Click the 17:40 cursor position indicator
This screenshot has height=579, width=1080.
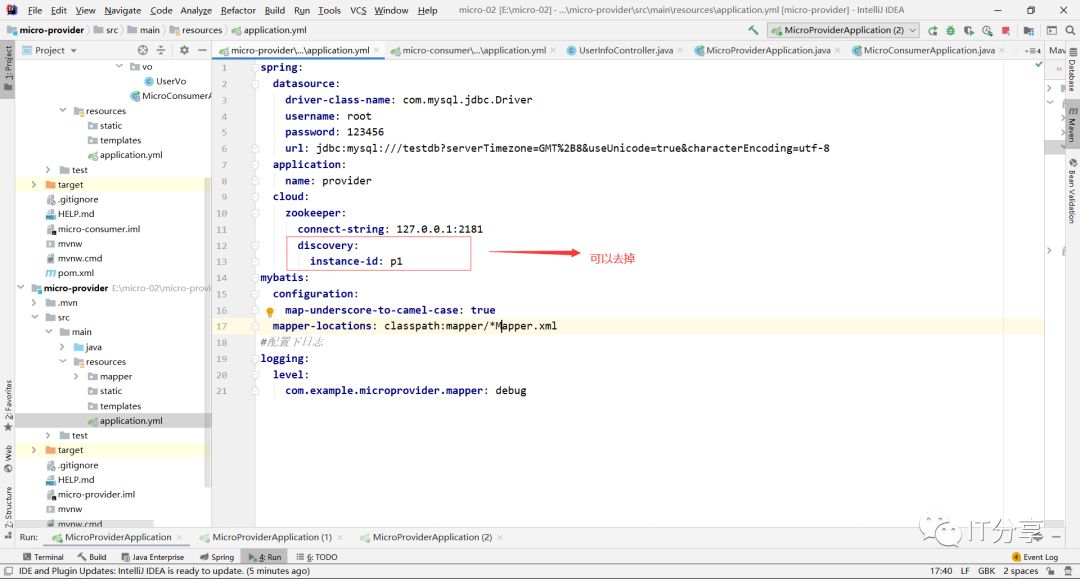click(941, 571)
